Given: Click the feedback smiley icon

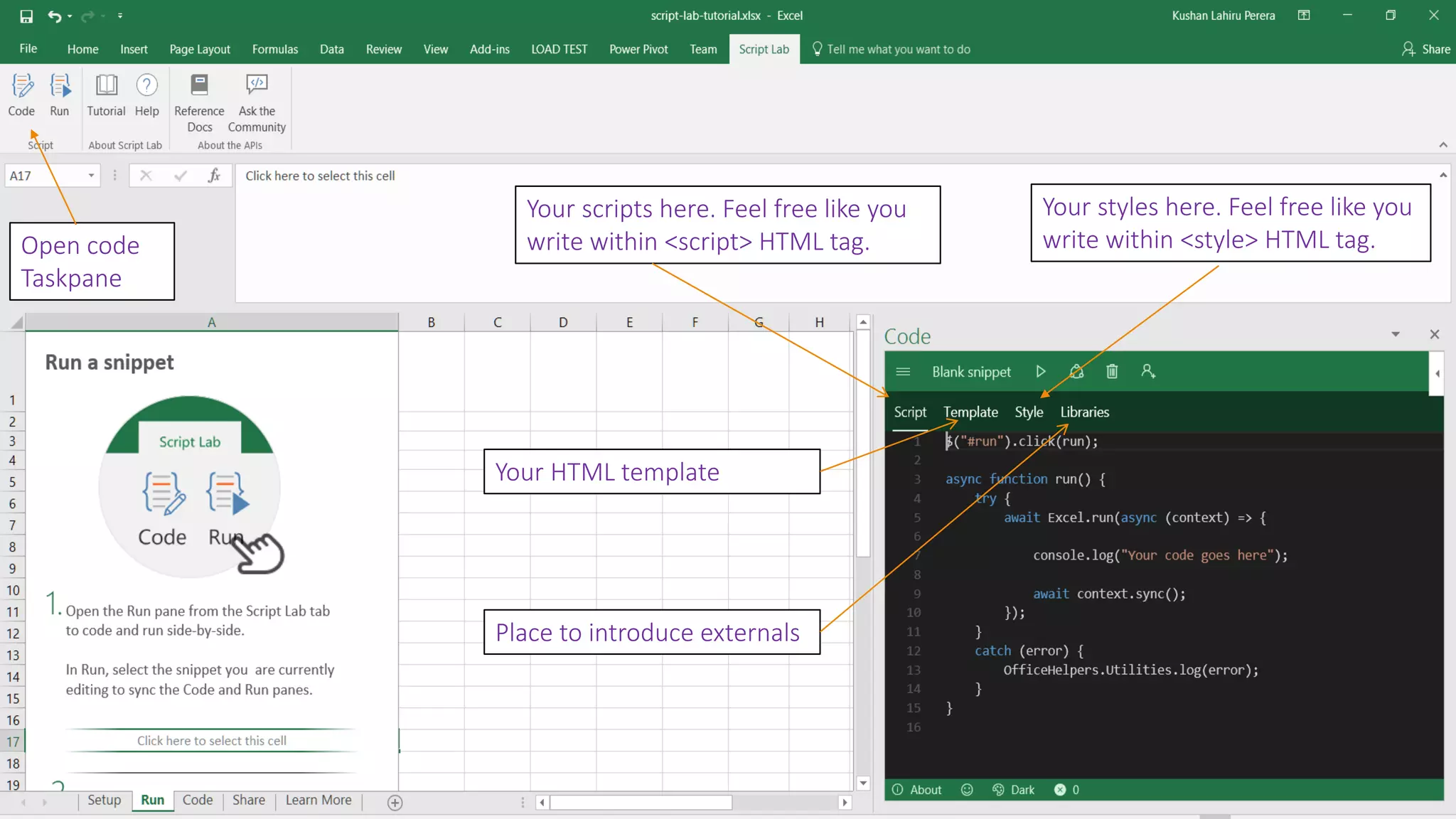Looking at the screenshot, I should click(966, 789).
